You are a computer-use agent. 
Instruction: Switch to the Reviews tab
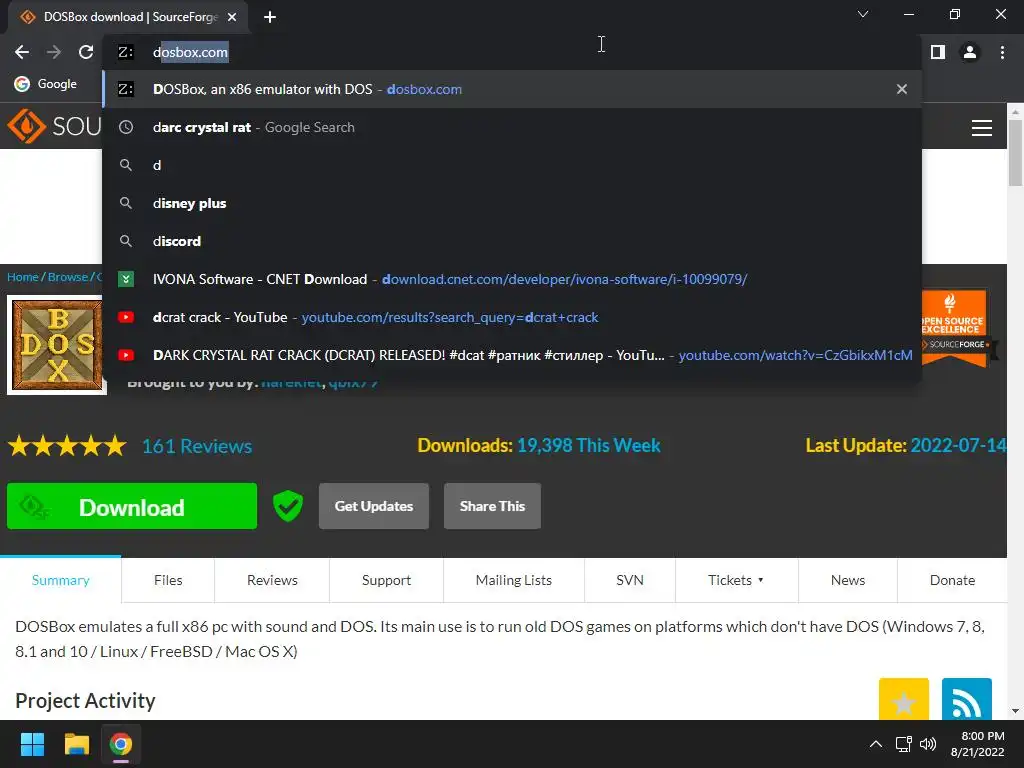(x=272, y=580)
